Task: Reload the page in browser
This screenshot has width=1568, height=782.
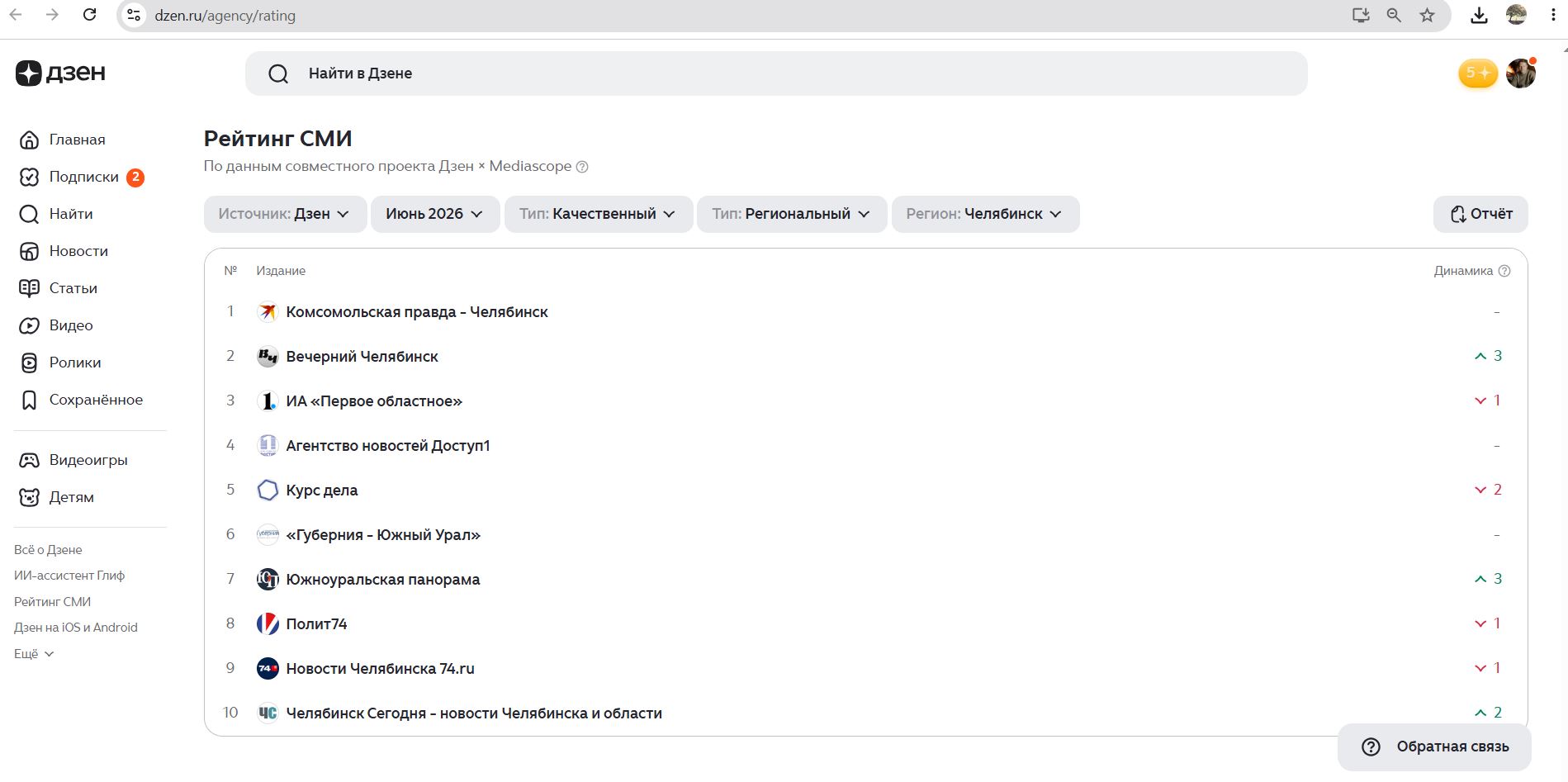Action: 90,15
